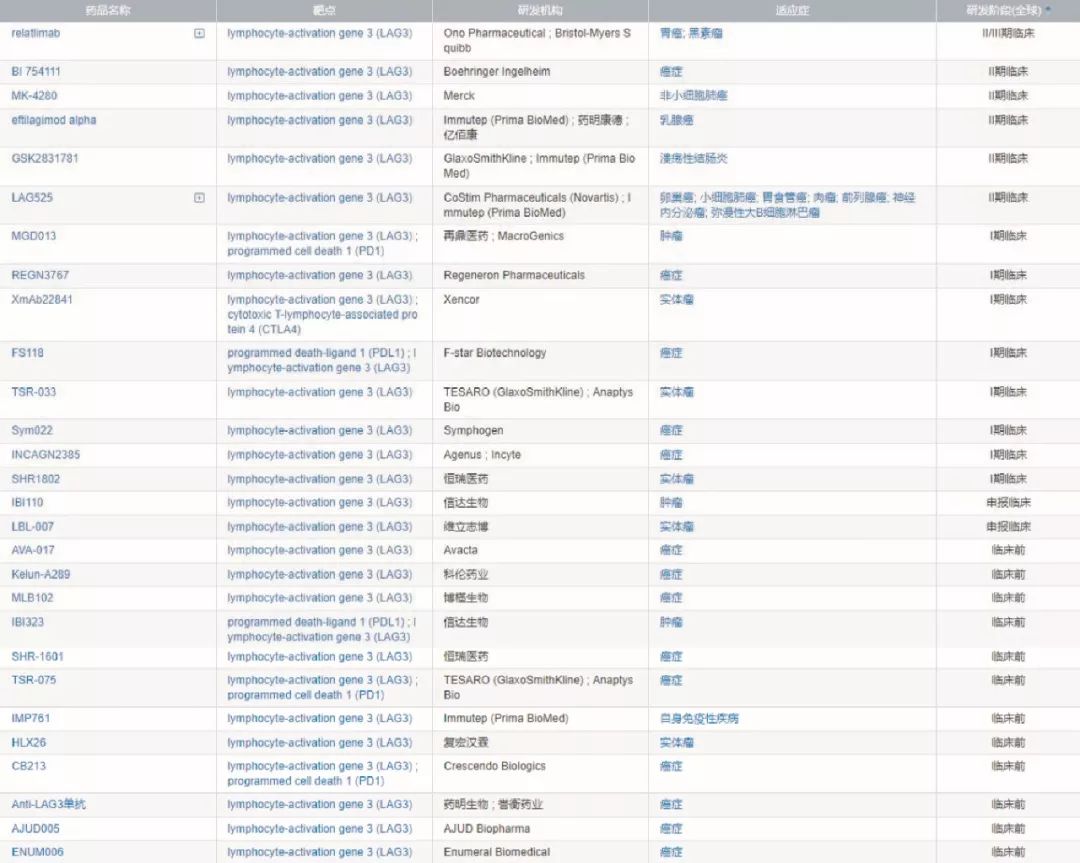
Task: Expand the relatlimab row plus icon
Action: (x=199, y=33)
